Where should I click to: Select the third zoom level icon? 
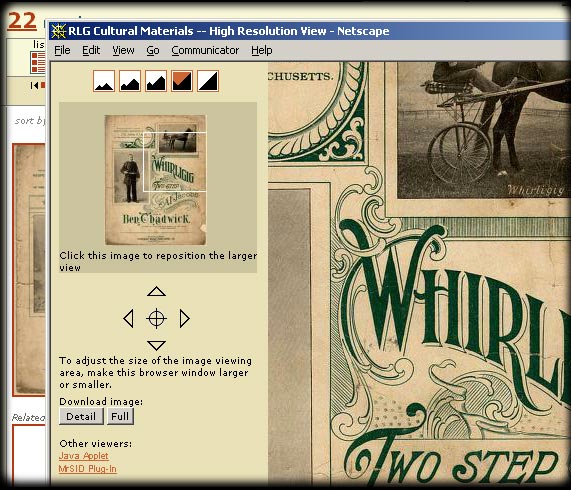(x=156, y=81)
